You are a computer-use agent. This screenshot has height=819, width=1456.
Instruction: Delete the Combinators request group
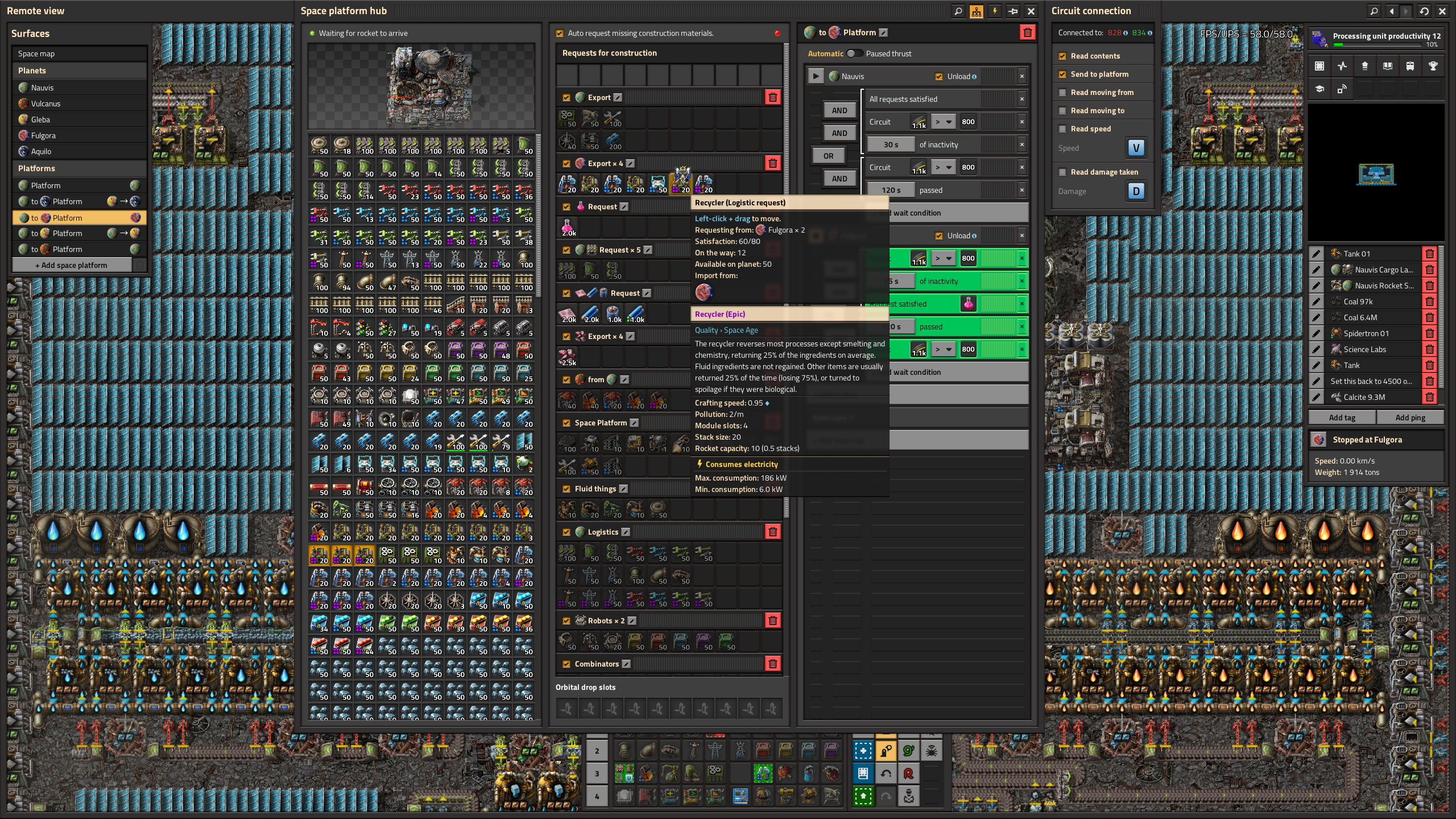(x=772, y=664)
